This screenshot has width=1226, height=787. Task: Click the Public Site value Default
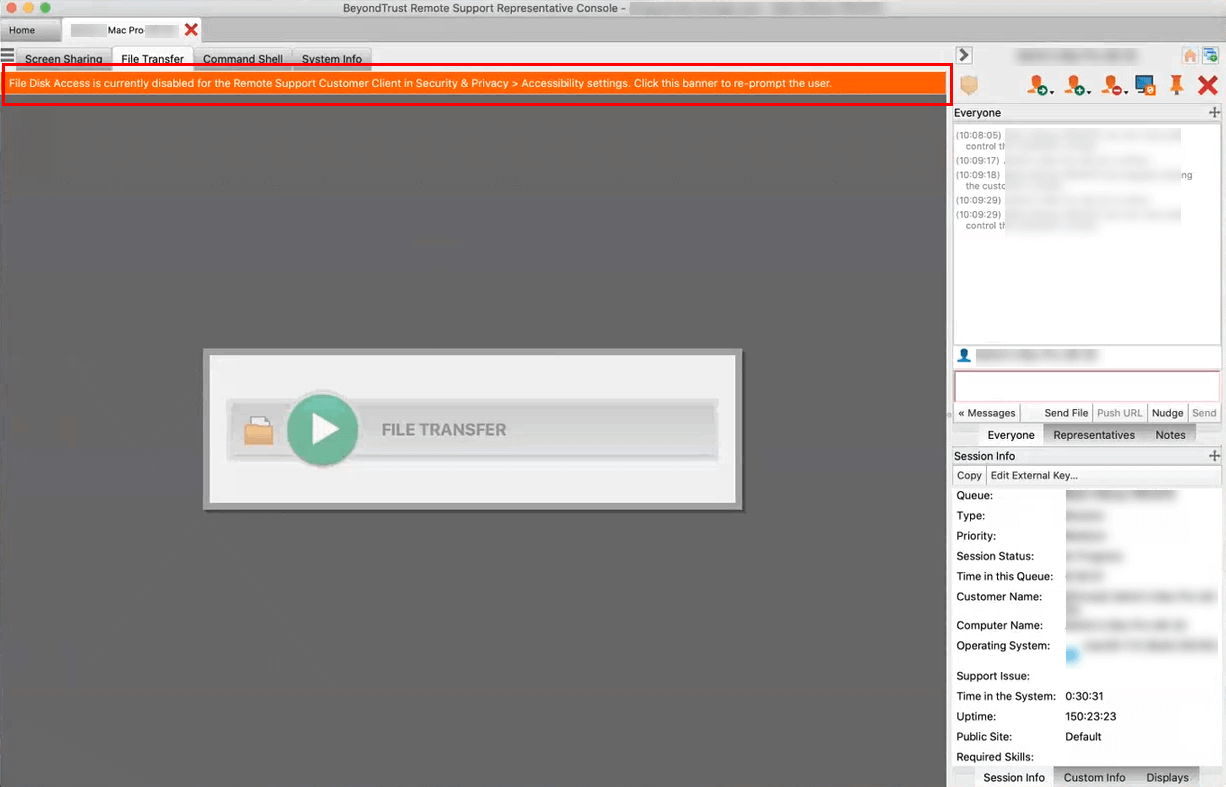click(1083, 737)
